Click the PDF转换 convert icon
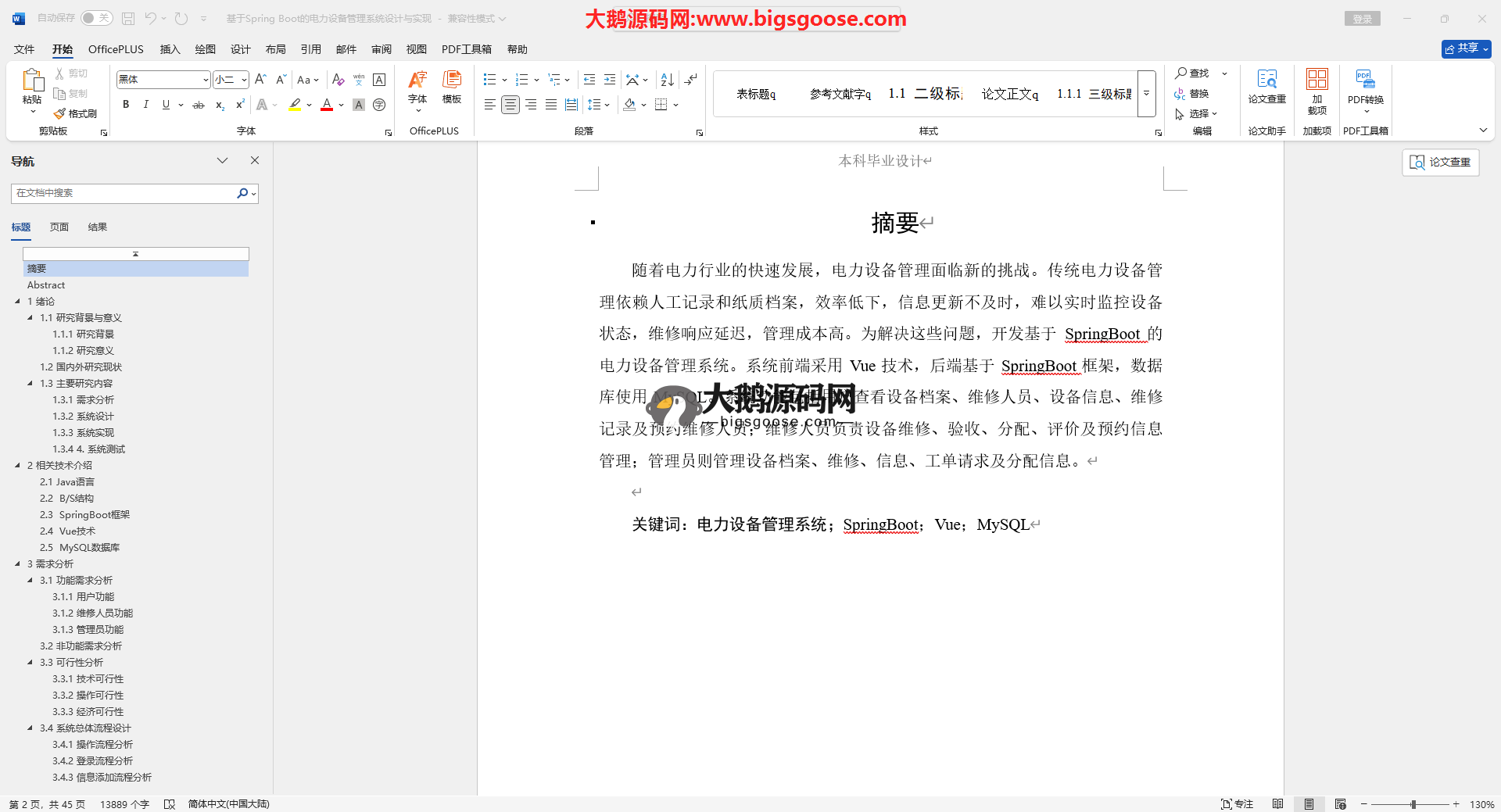This screenshot has width=1501, height=812. [x=1365, y=86]
